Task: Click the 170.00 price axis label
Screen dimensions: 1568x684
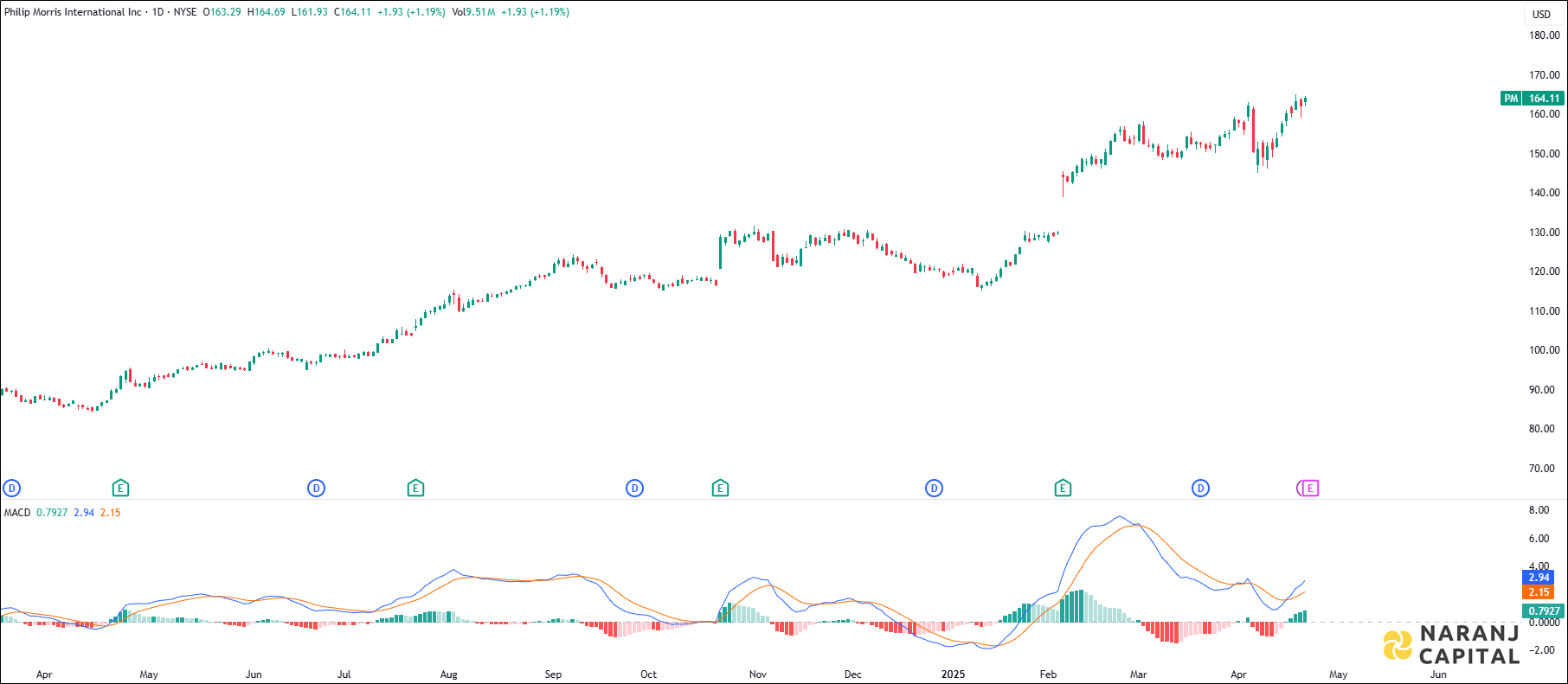Action: [1545, 75]
